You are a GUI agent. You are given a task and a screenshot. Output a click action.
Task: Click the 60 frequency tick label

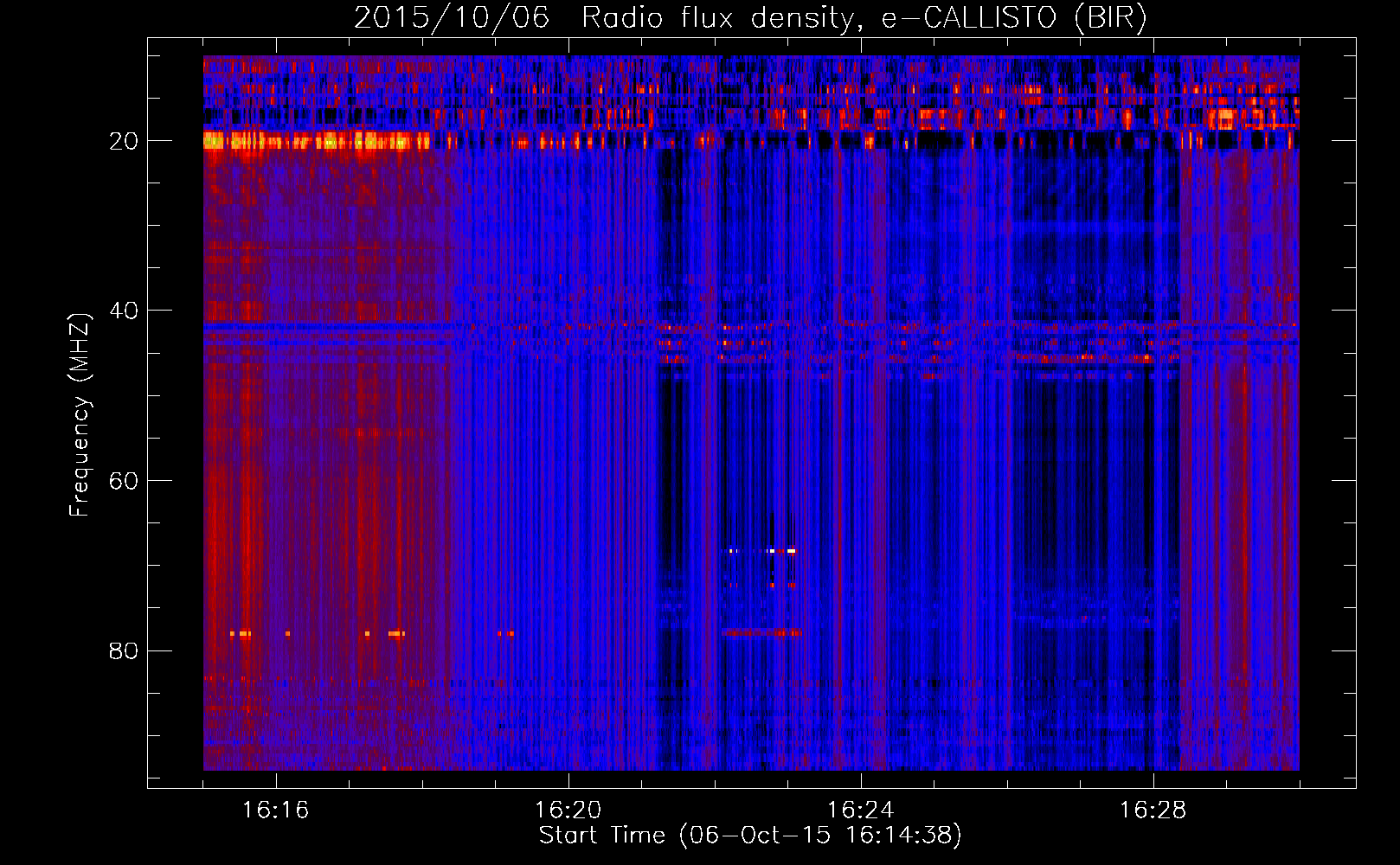tap(124, 481)
